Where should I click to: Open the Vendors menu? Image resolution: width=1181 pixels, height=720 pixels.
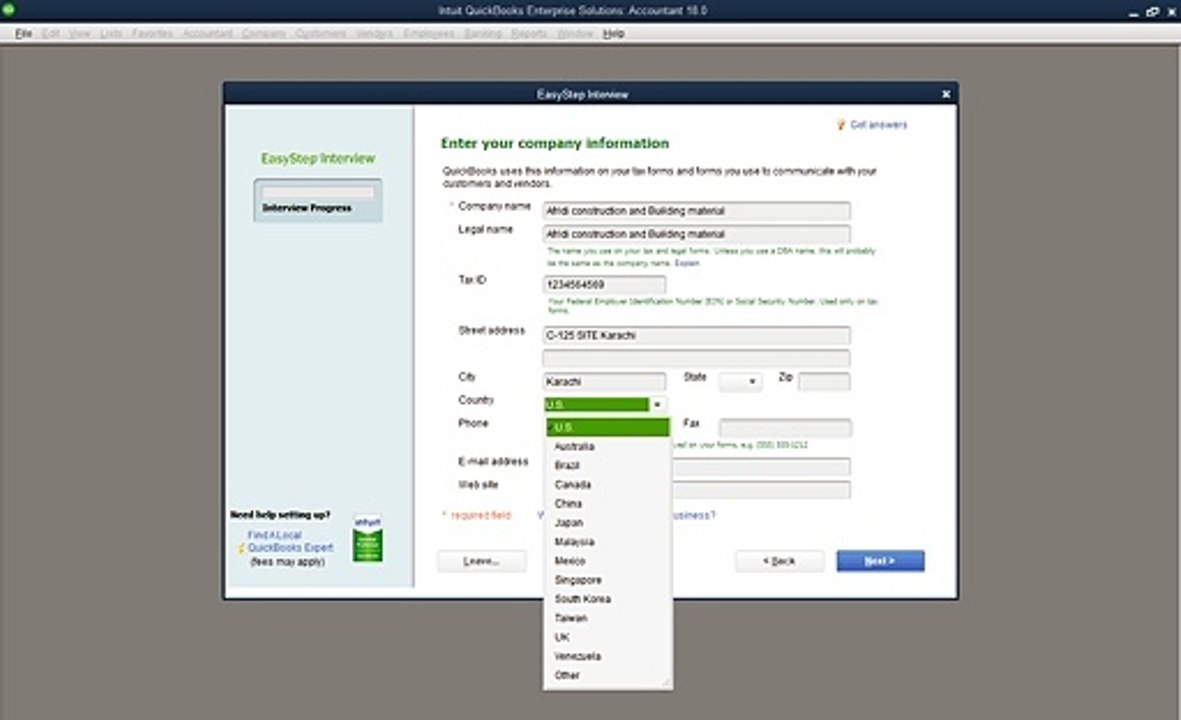click(x=374, y=34)
